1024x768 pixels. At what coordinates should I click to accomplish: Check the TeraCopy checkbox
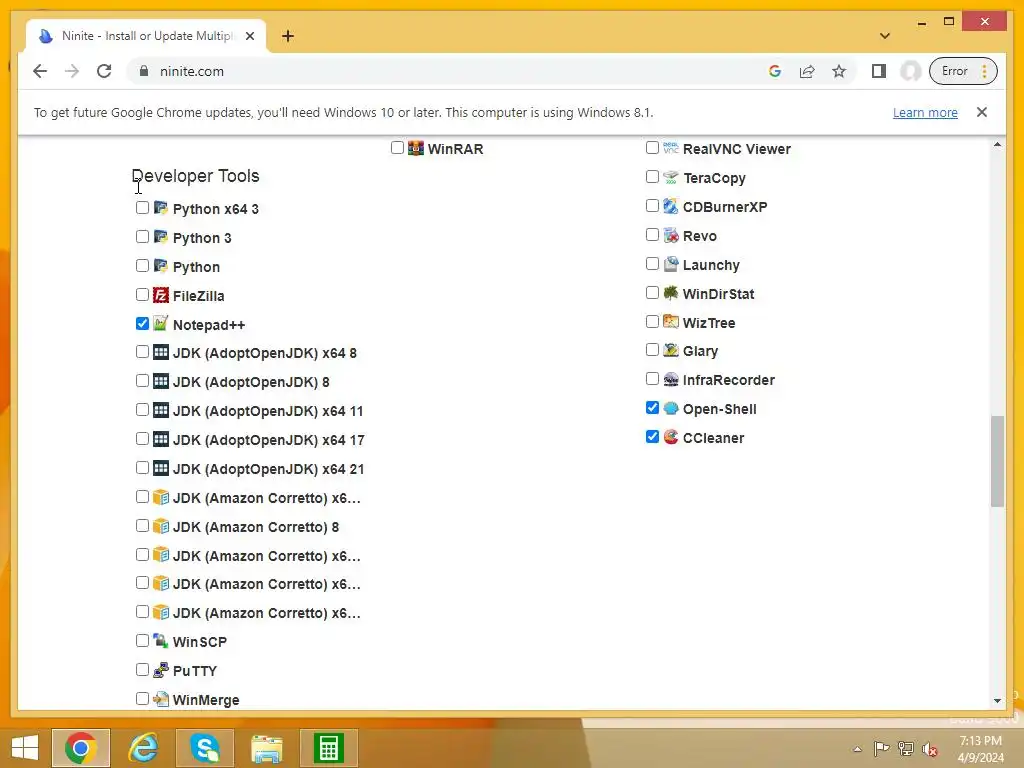[652, 177]
